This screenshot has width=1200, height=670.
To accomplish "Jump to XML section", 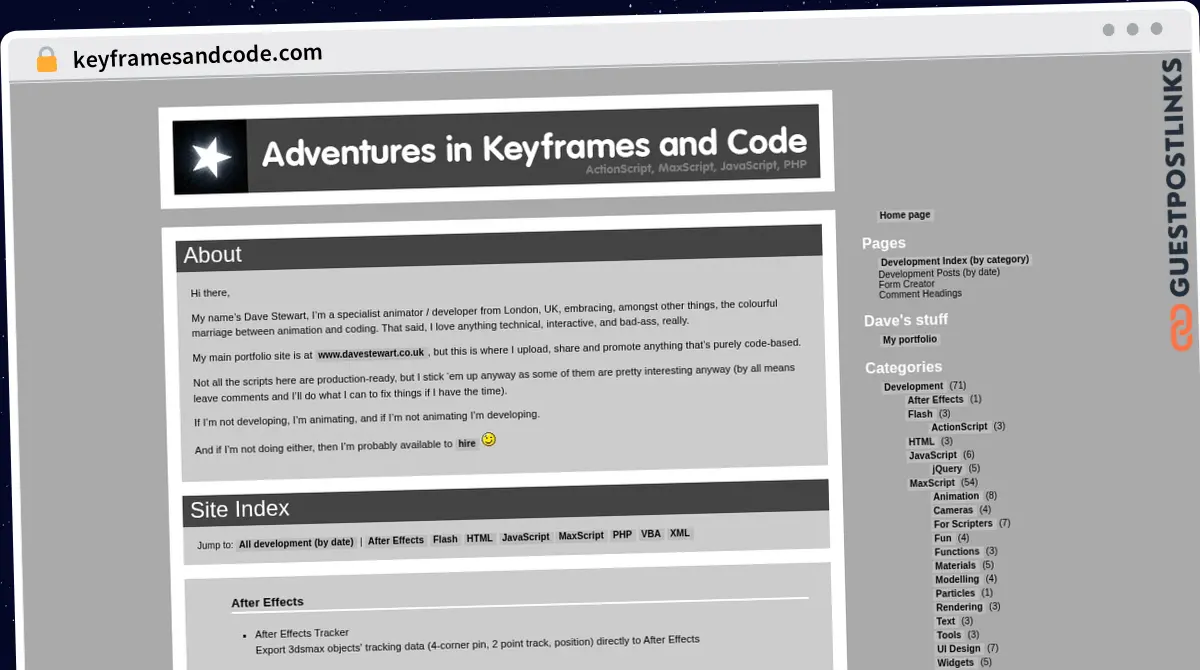I will 680,533.
